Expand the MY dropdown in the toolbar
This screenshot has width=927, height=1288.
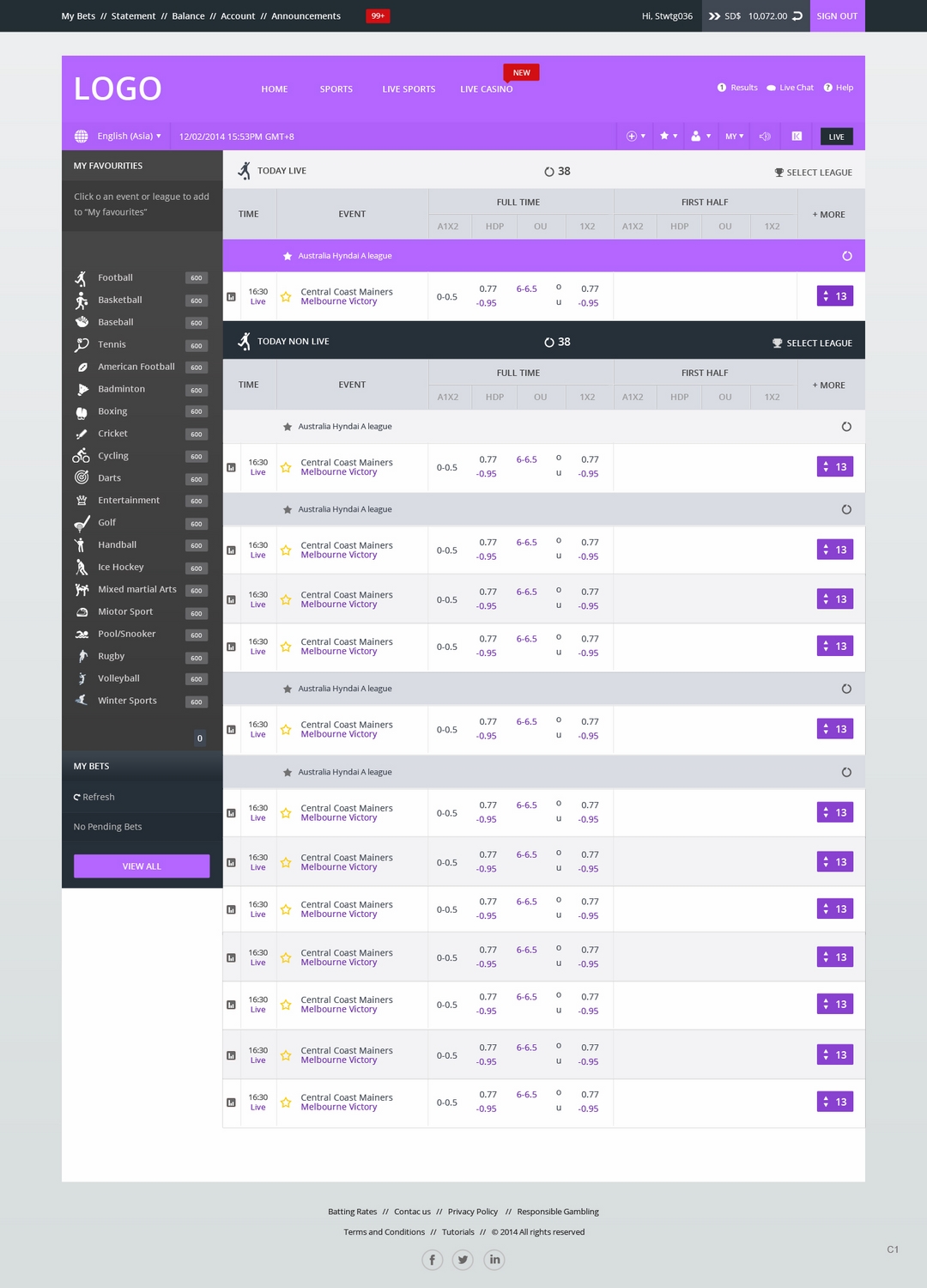click(x=734, y=136)
